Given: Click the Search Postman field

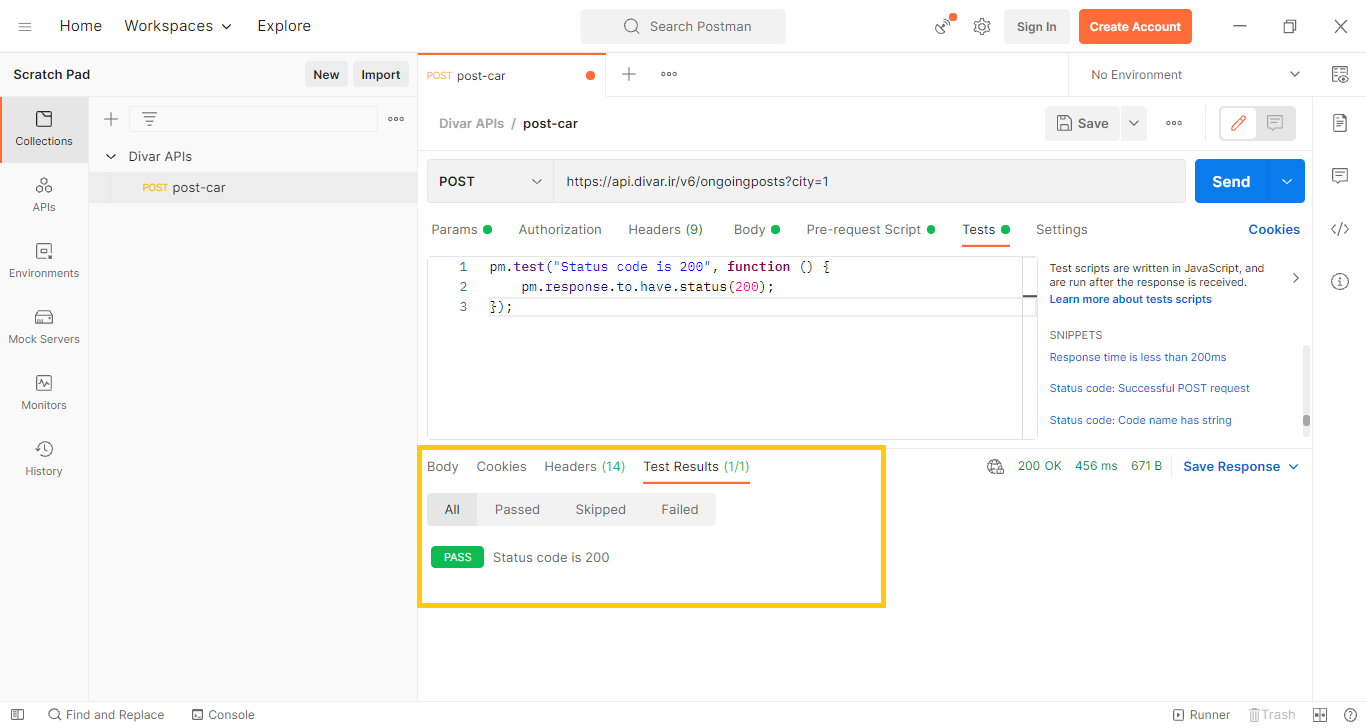Looking at the screenshot, I should click(x=683, y=26).
